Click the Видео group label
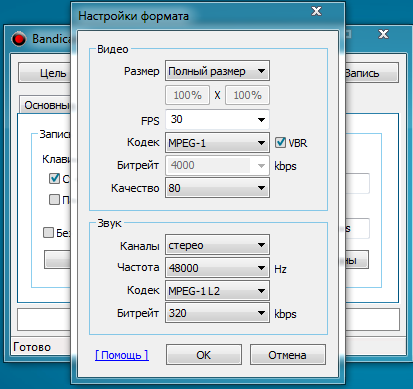 (113, 49)
